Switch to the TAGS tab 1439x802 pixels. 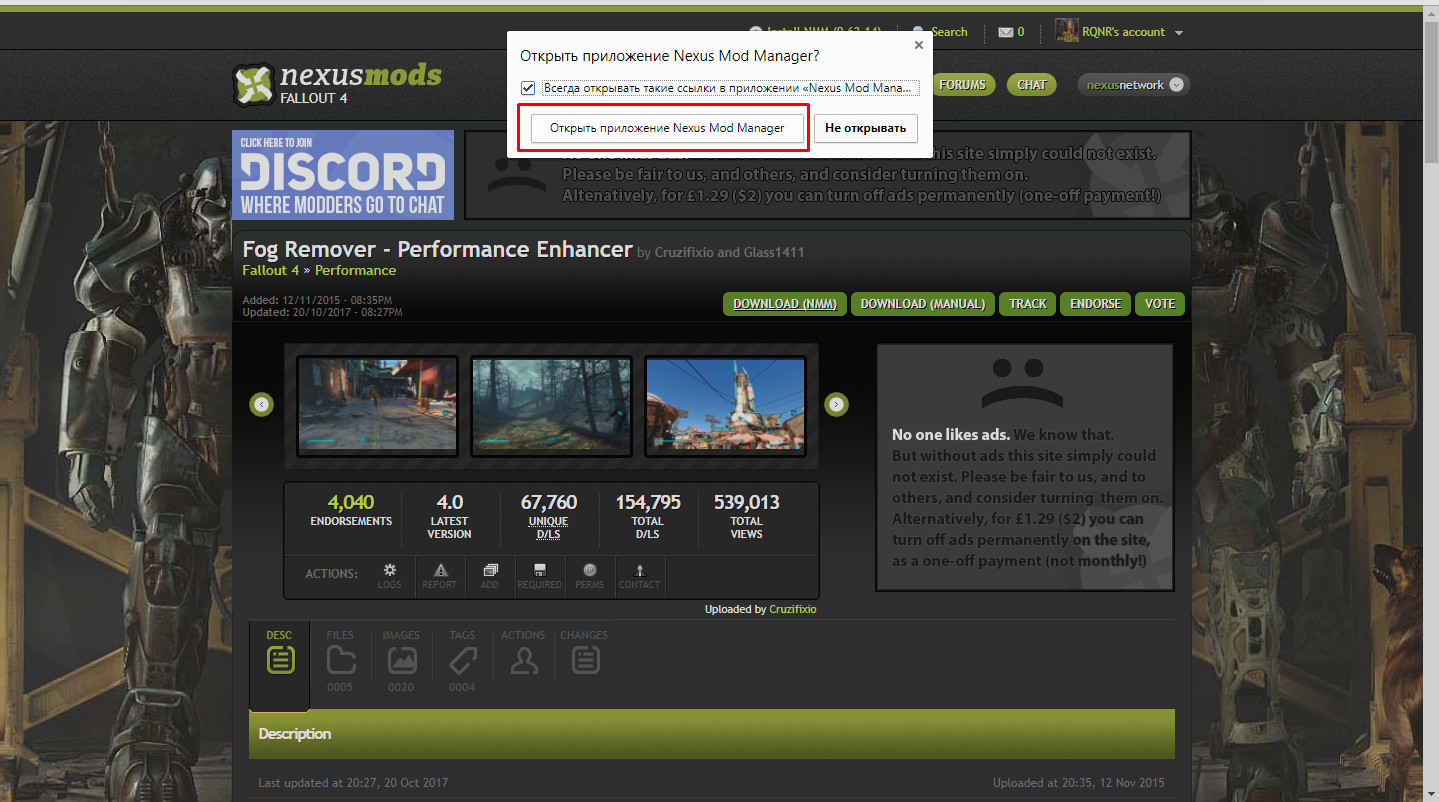point(462,661)
